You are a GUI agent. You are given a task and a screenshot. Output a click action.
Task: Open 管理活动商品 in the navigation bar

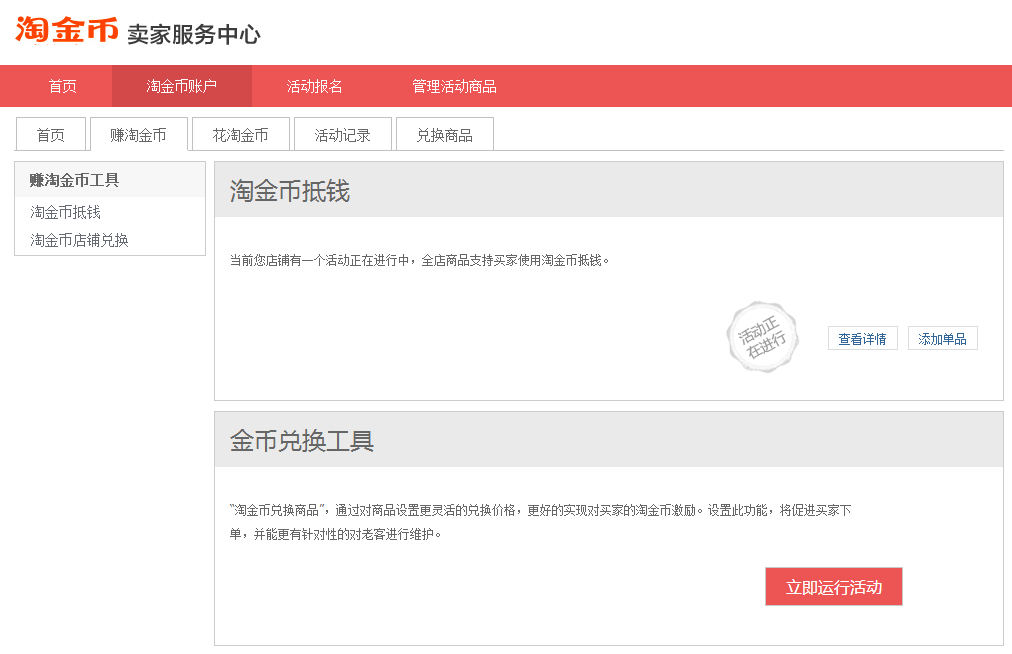(454, 86)
